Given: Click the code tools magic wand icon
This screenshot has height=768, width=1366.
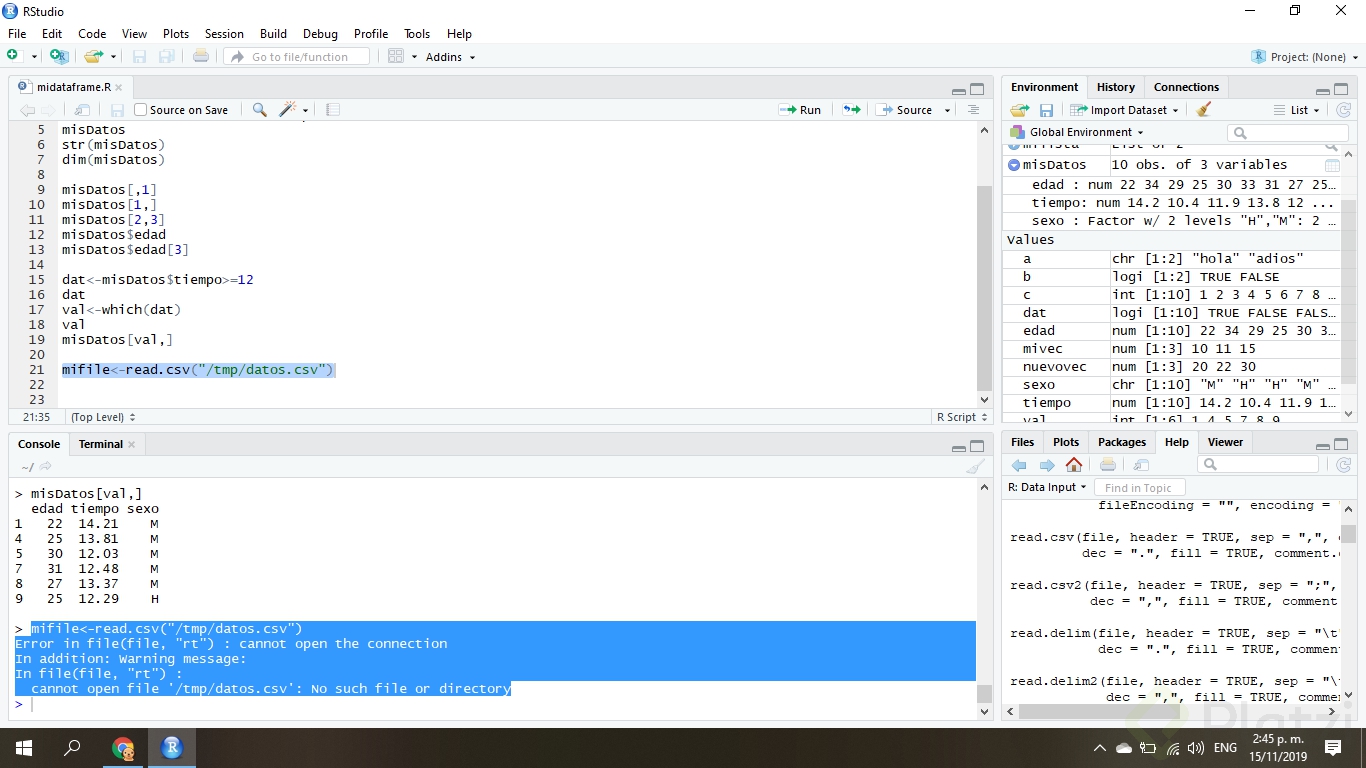Looking at the screenshot, I should click(x=288, y=110).
